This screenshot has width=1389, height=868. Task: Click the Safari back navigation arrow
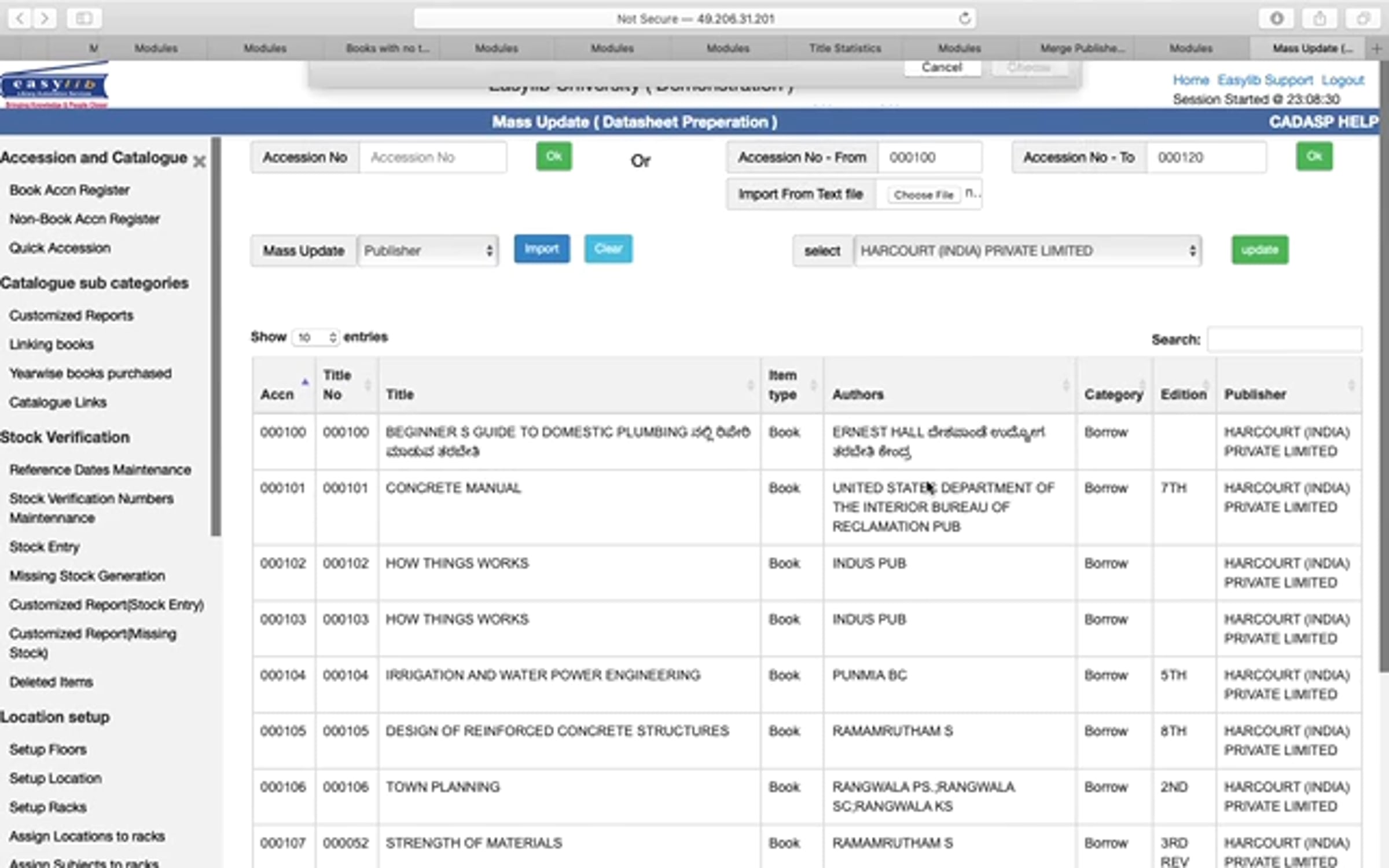(x=20, y=19)
